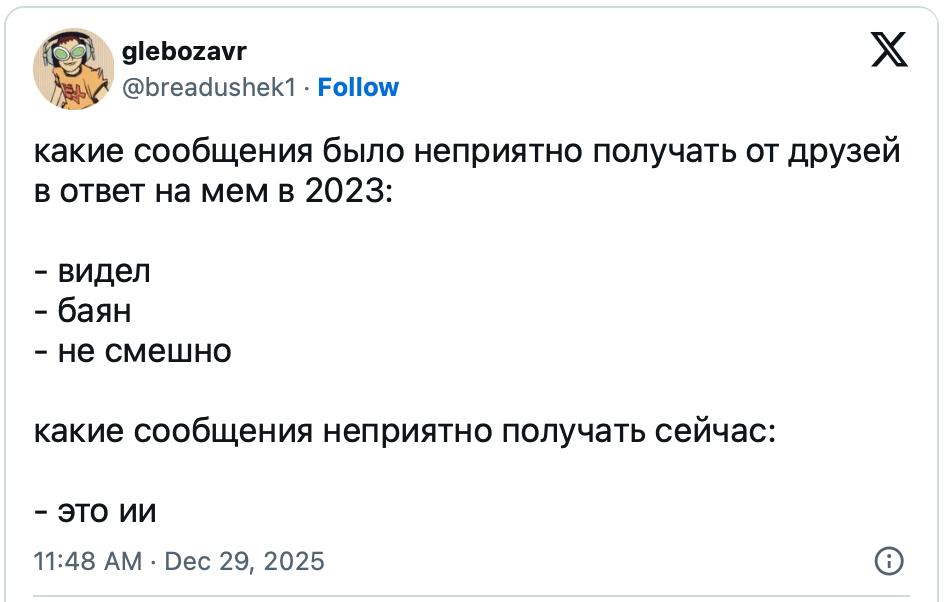The height and width of the screenshot is (602, 944).
Task: Click the 11:48 AM time text
Action: 88,561
